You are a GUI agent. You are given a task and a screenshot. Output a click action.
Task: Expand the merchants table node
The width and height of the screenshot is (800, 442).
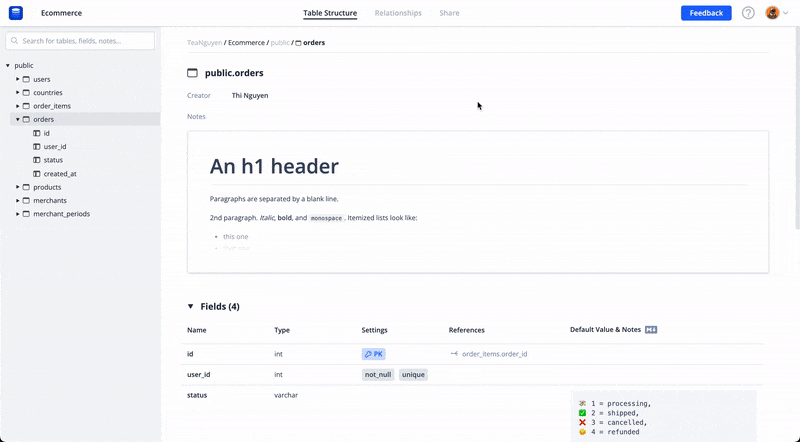click(17, 200)
